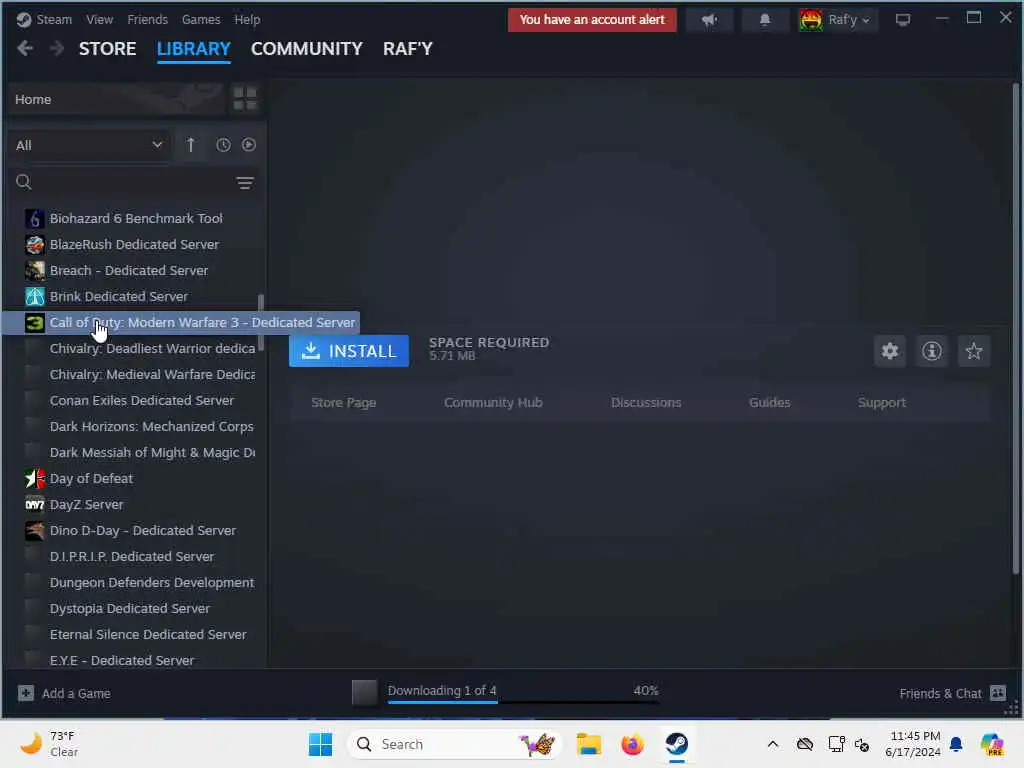Open the Steam menu
The image size is (1024, 768).
point(54,20)
